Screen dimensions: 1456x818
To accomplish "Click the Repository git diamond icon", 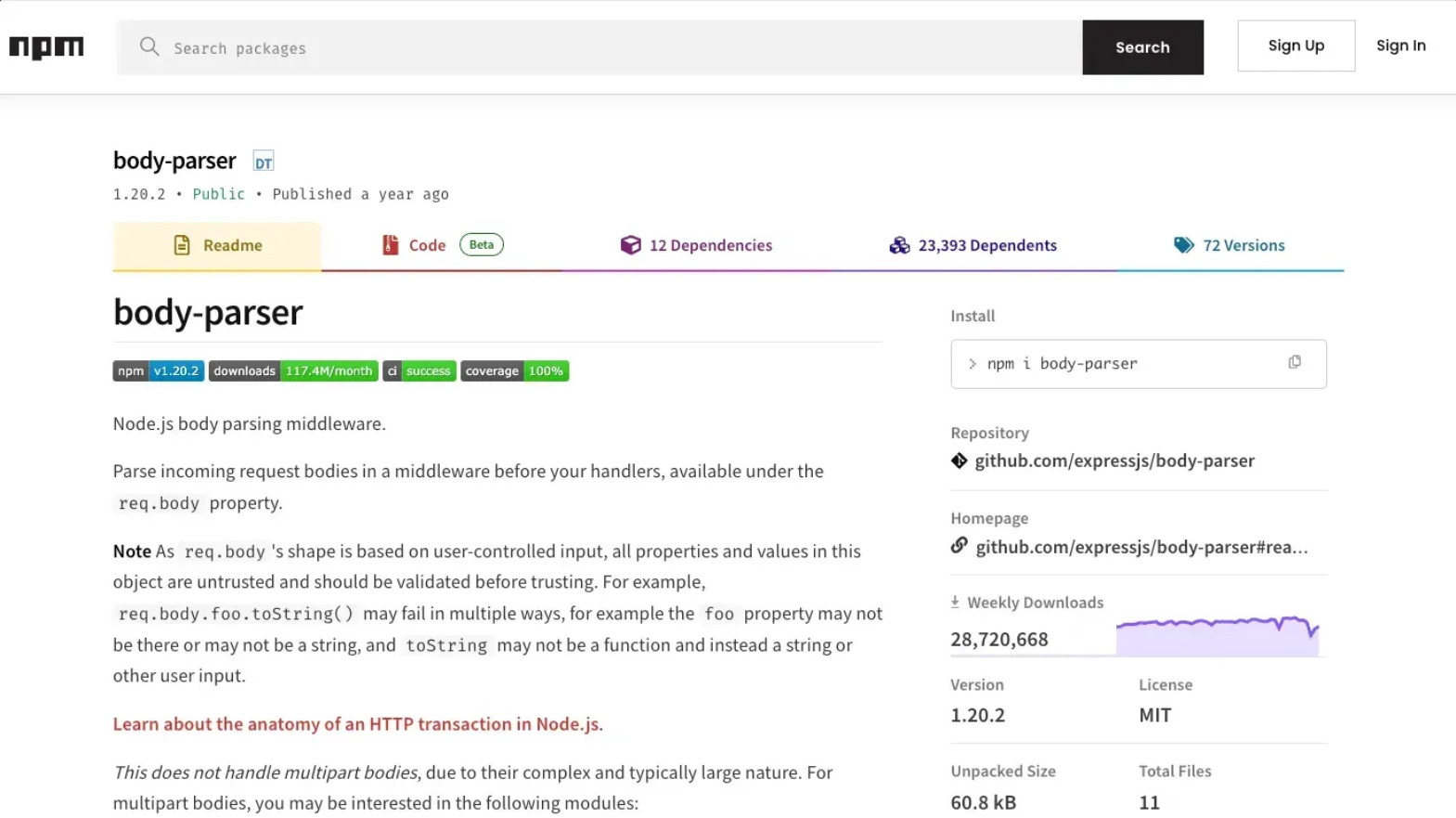I will click(x=959, y=461).
